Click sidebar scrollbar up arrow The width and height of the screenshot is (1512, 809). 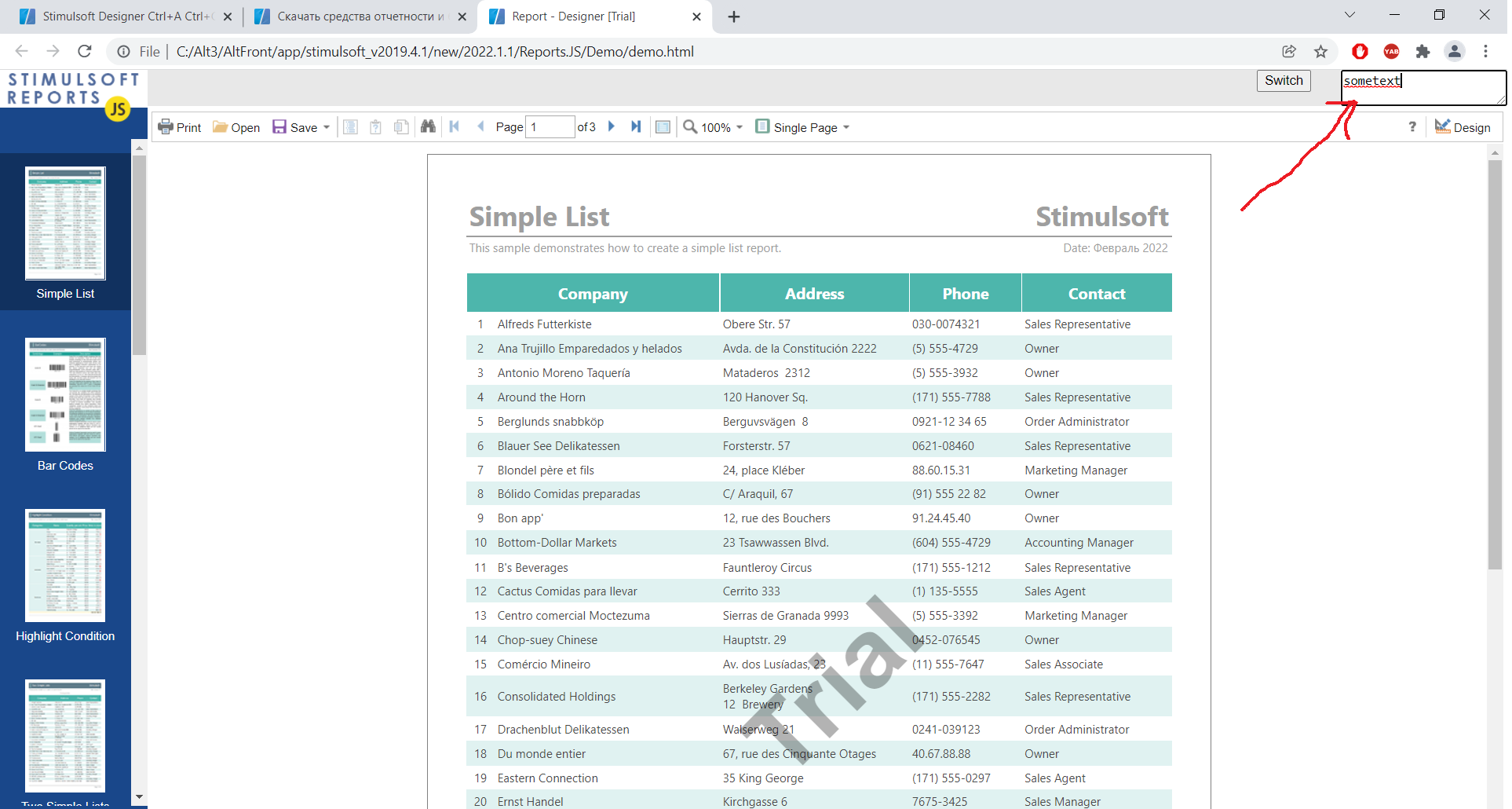(x=139, y=147)
